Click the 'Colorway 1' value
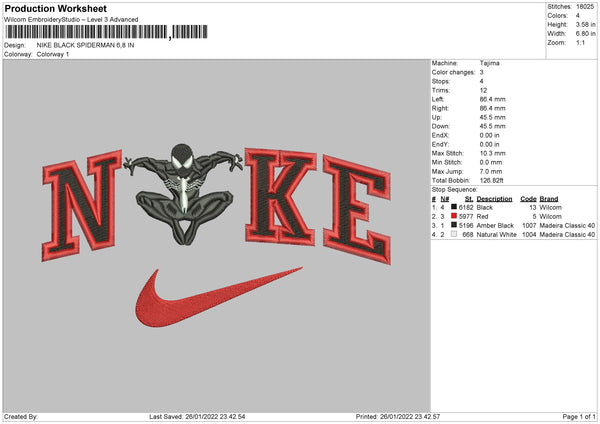 click(x=53, y=54)
